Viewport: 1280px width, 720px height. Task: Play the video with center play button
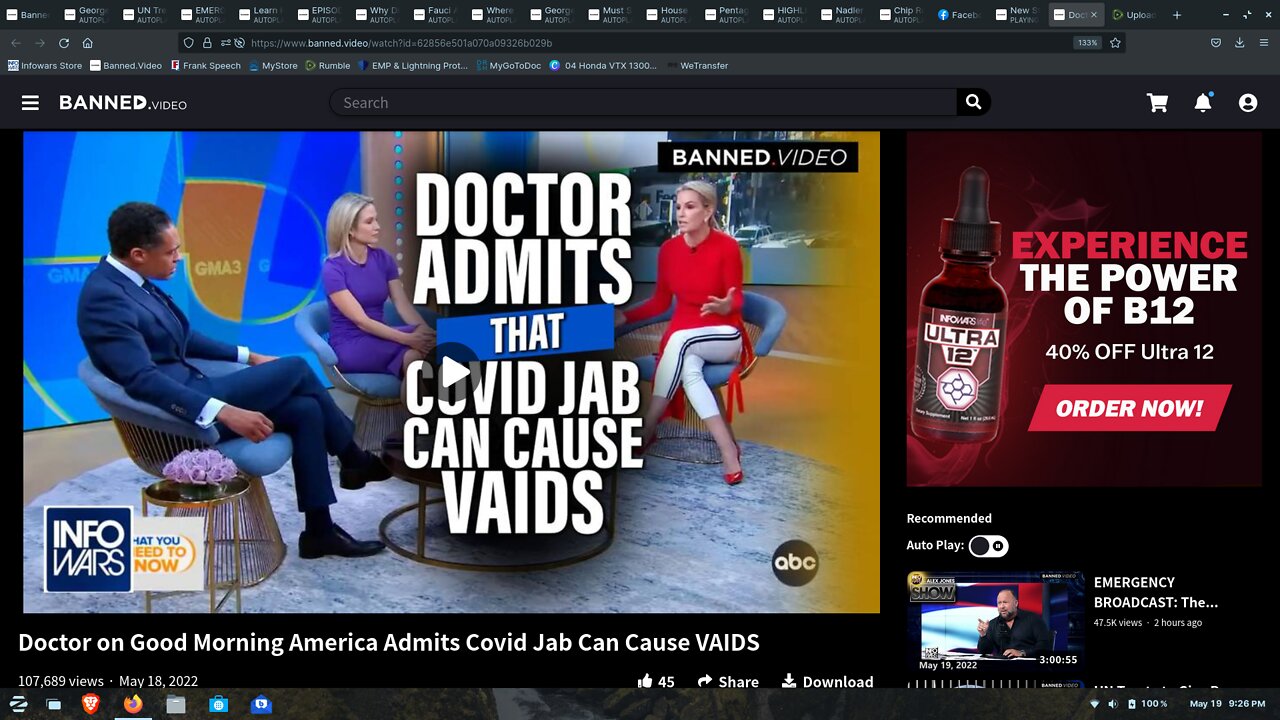(x=456, y=372)
